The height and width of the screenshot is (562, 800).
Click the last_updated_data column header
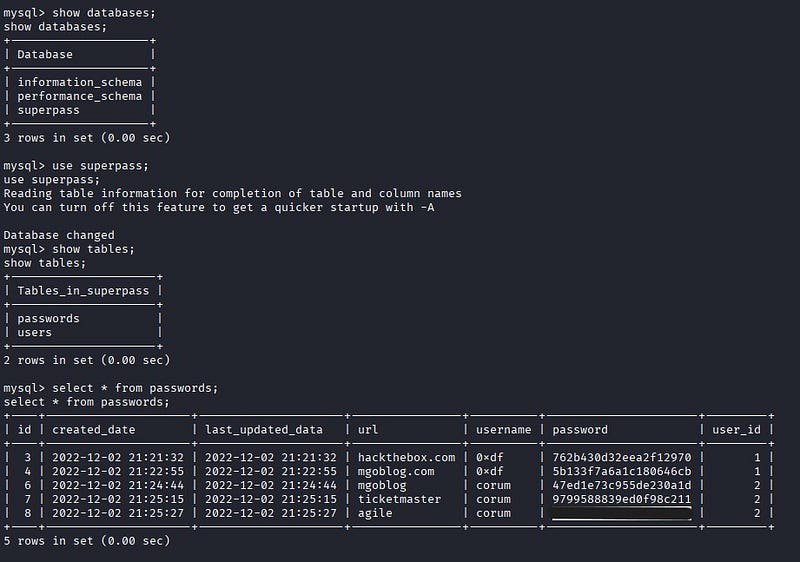[x=264, y=430]
